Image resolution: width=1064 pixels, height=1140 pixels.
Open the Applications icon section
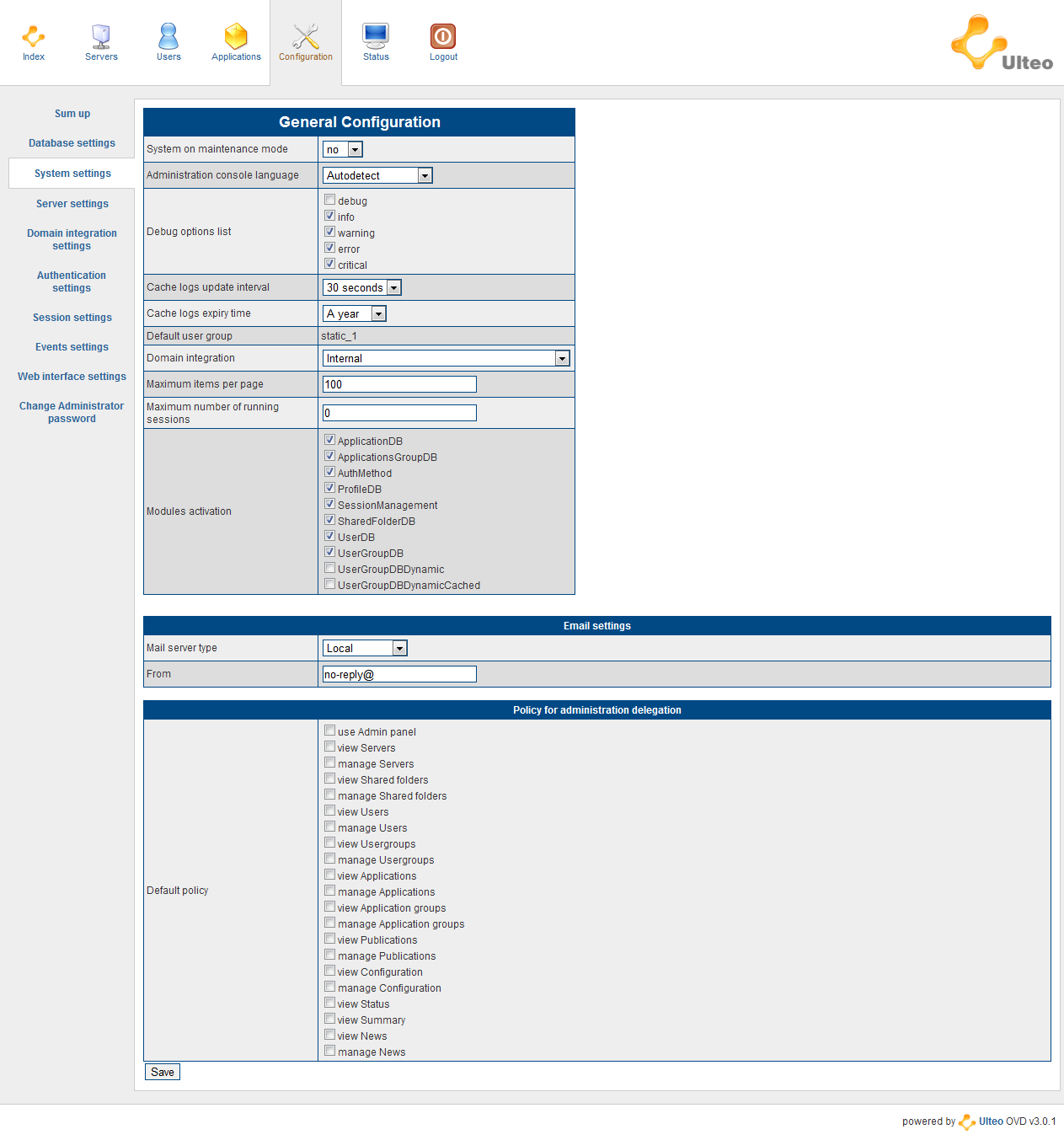[x=236, y=37]
